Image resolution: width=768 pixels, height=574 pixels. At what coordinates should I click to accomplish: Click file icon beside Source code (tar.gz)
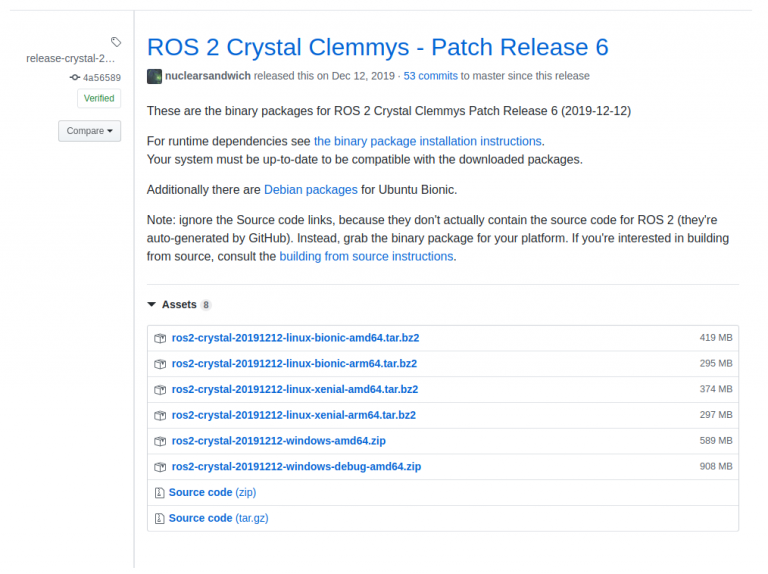tap(159, 519)
